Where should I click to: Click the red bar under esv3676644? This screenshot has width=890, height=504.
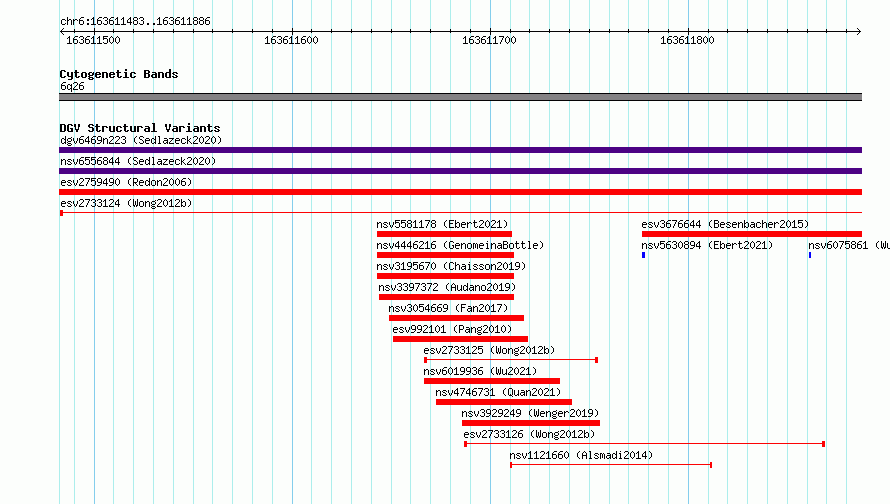[752, 234]
